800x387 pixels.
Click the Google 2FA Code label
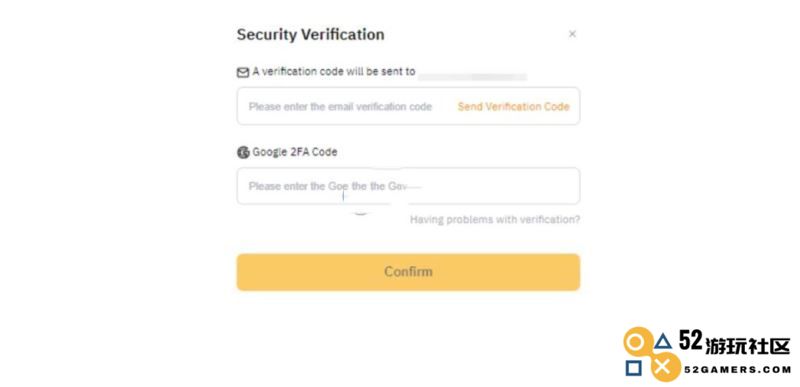point(294,152)
